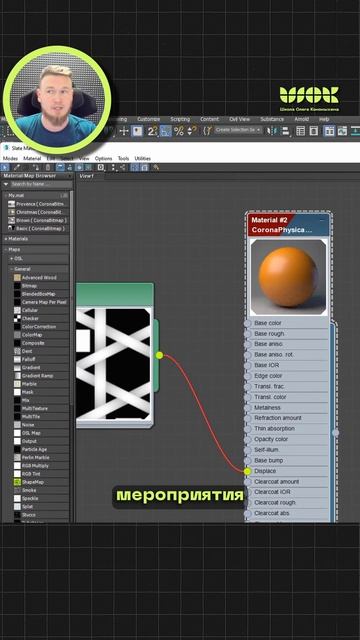Open the Customize menu
Viewport: 360px width, 640px height.
coord(149,119)
